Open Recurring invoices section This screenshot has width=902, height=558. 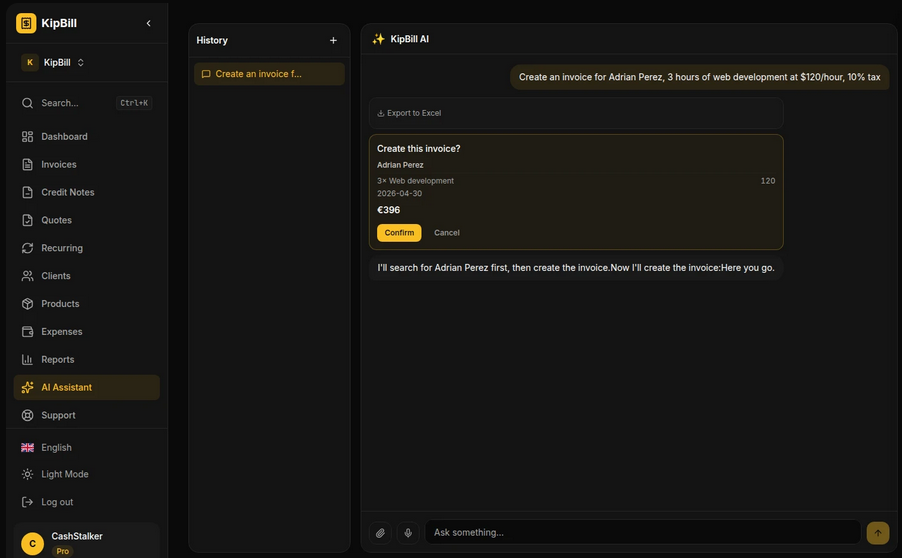click(x=86, y=248)
